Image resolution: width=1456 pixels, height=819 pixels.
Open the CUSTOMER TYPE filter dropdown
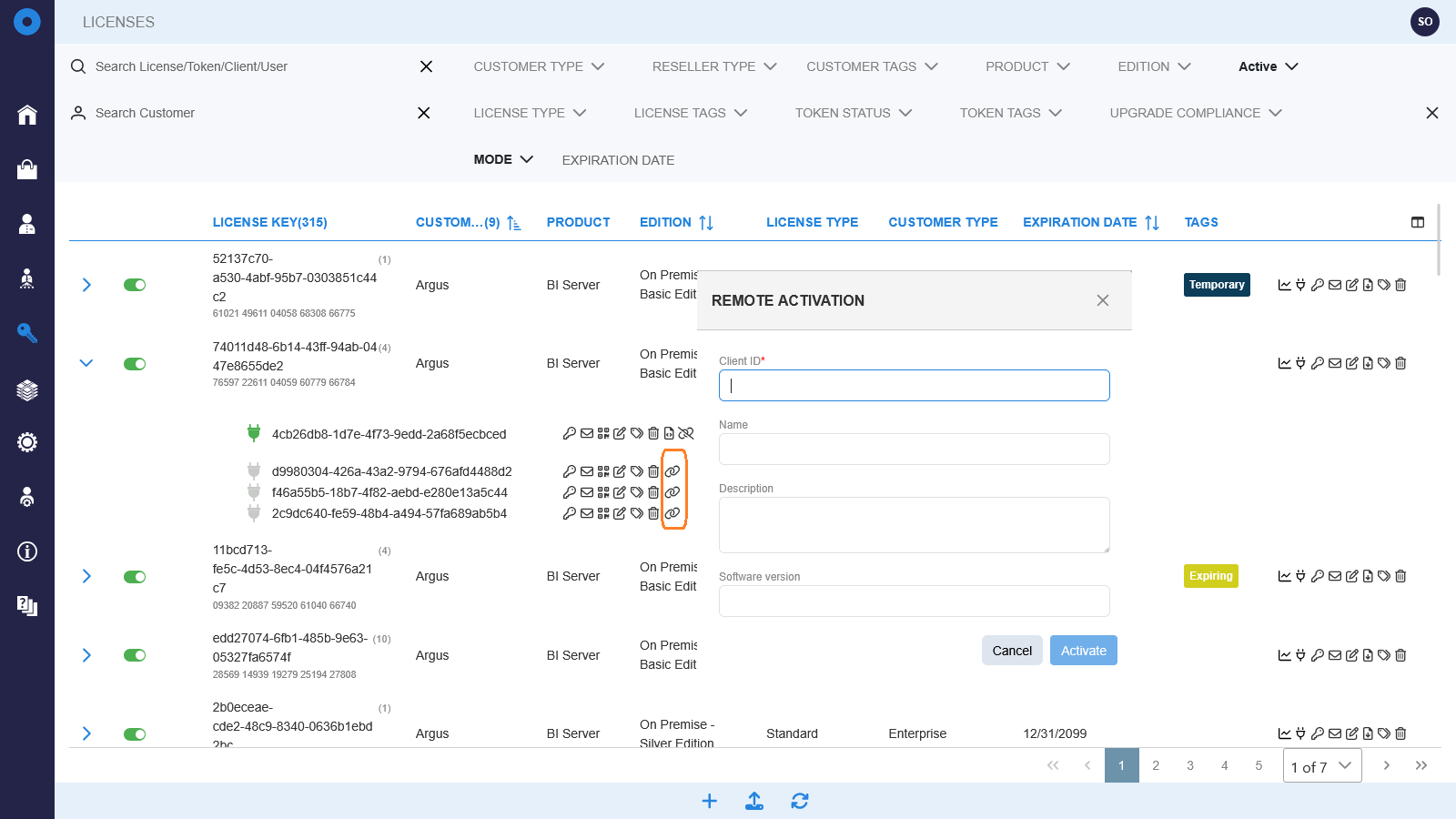537,66
